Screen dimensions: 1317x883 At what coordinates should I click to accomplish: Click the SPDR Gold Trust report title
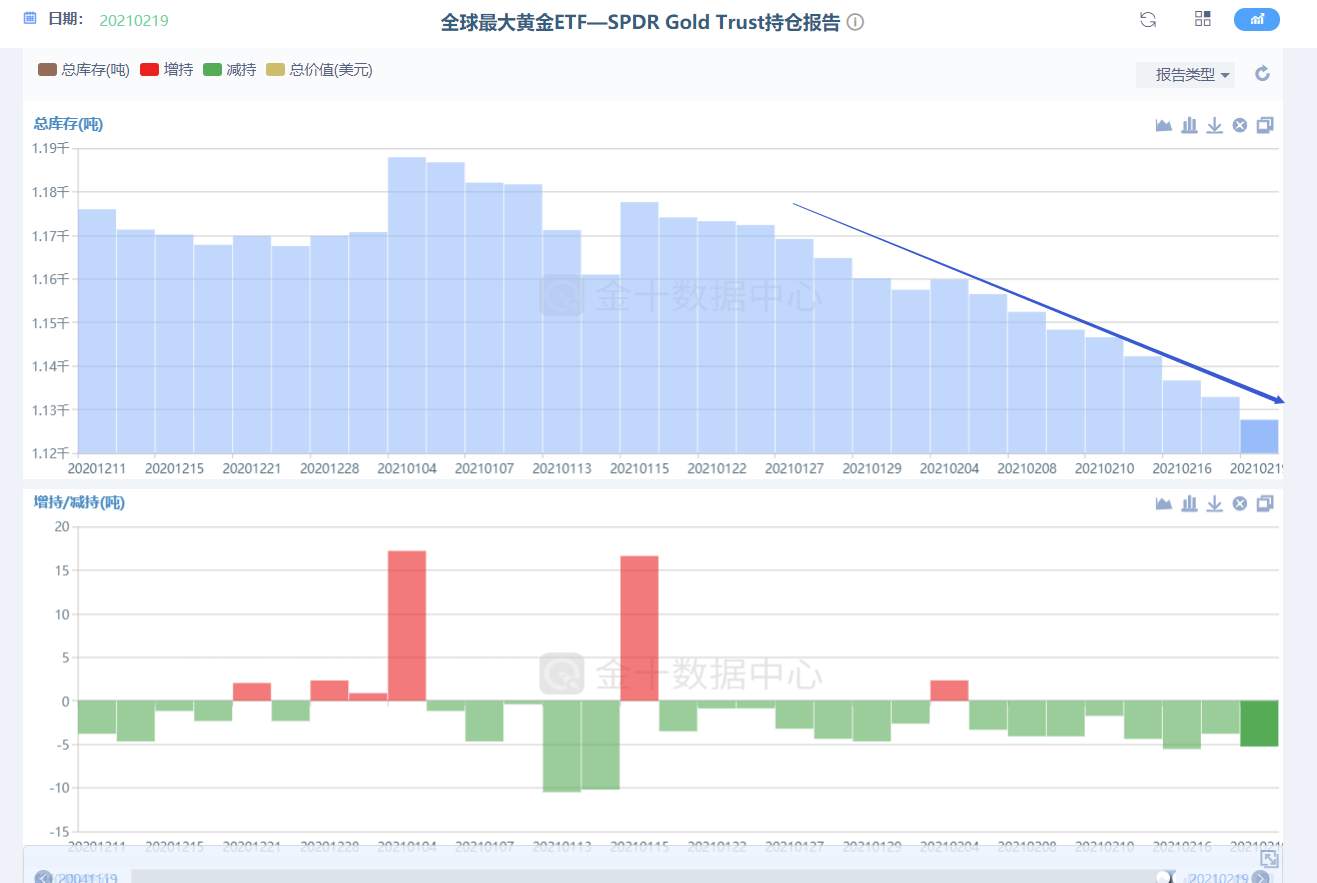click(640, 22)
